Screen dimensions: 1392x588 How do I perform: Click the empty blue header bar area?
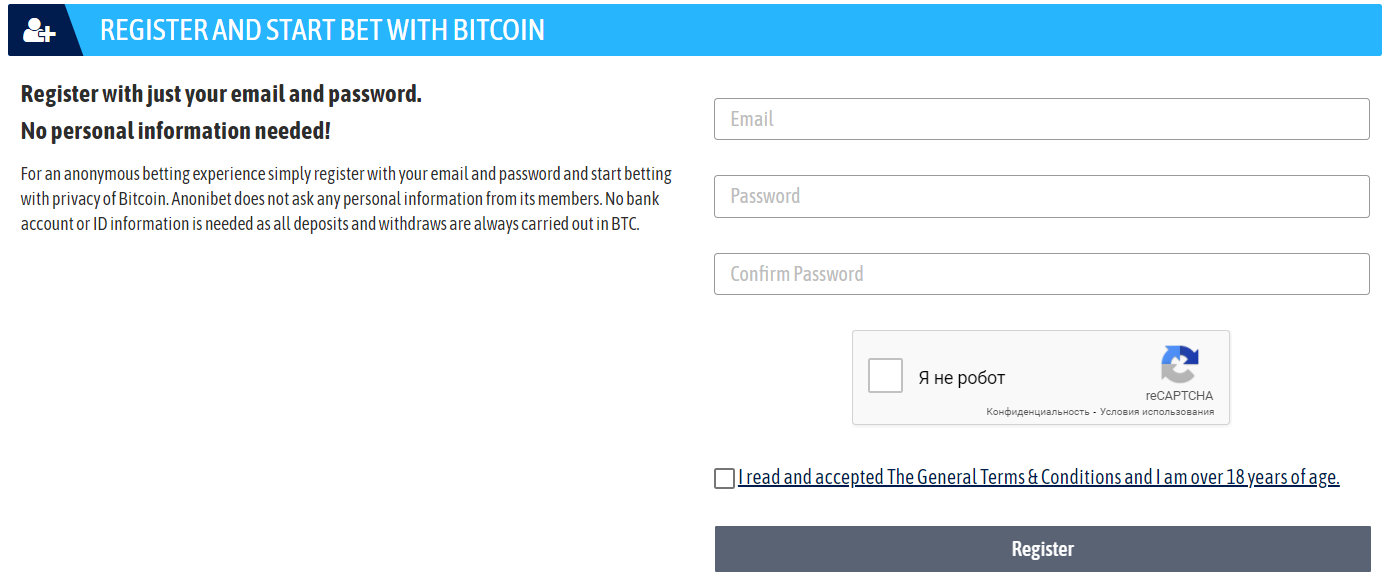pyautogui.click(x=960, y=30)
